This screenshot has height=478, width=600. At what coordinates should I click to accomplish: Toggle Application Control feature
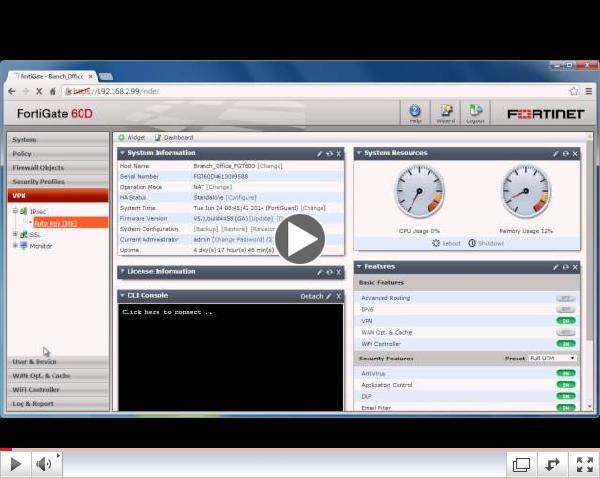pos(566,385)
